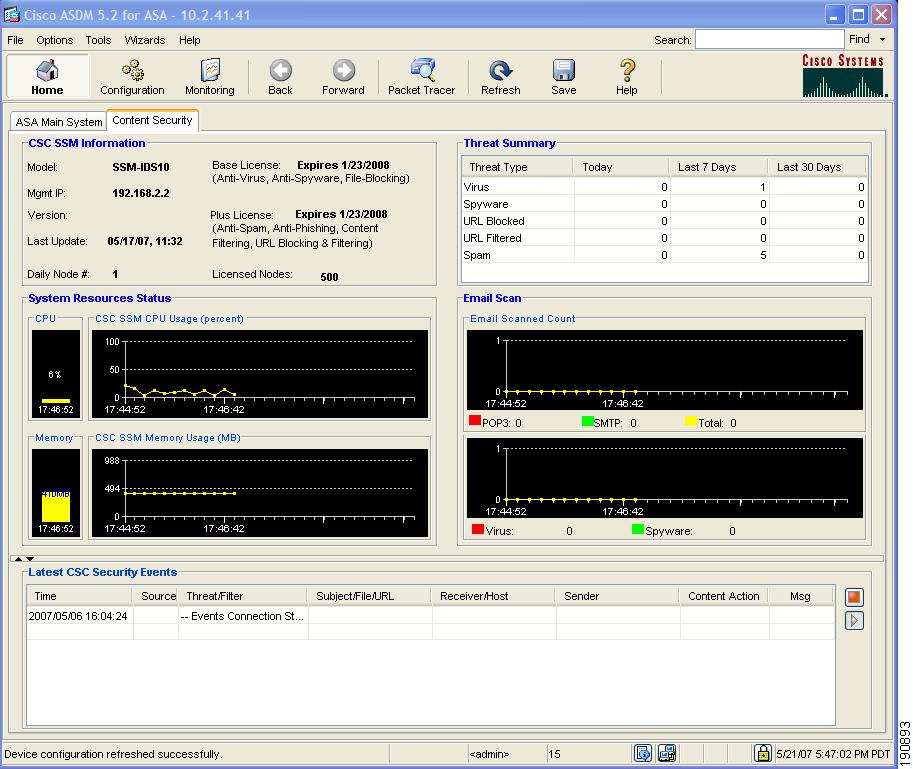Screen dimensions: 913x769
Task: Switch to the ASA Main System tab
Action: pyautogui.click(x=59, y=122)
